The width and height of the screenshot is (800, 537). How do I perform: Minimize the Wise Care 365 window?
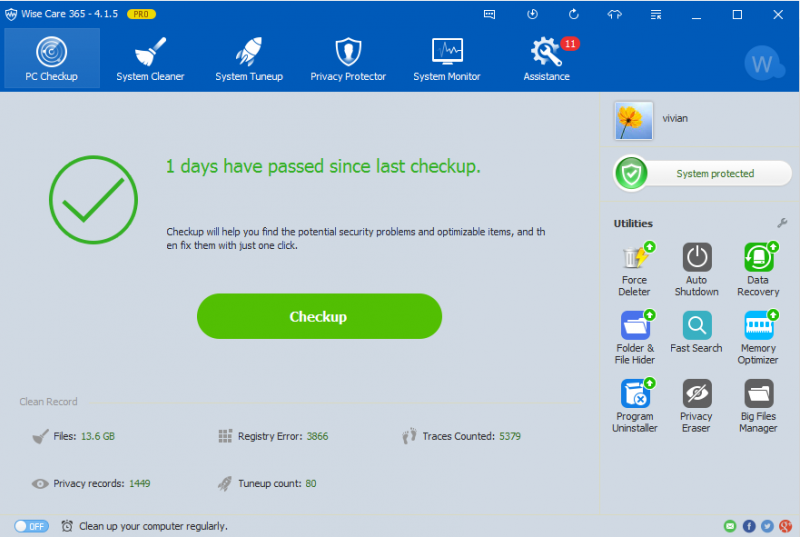[x=696, y=14]
